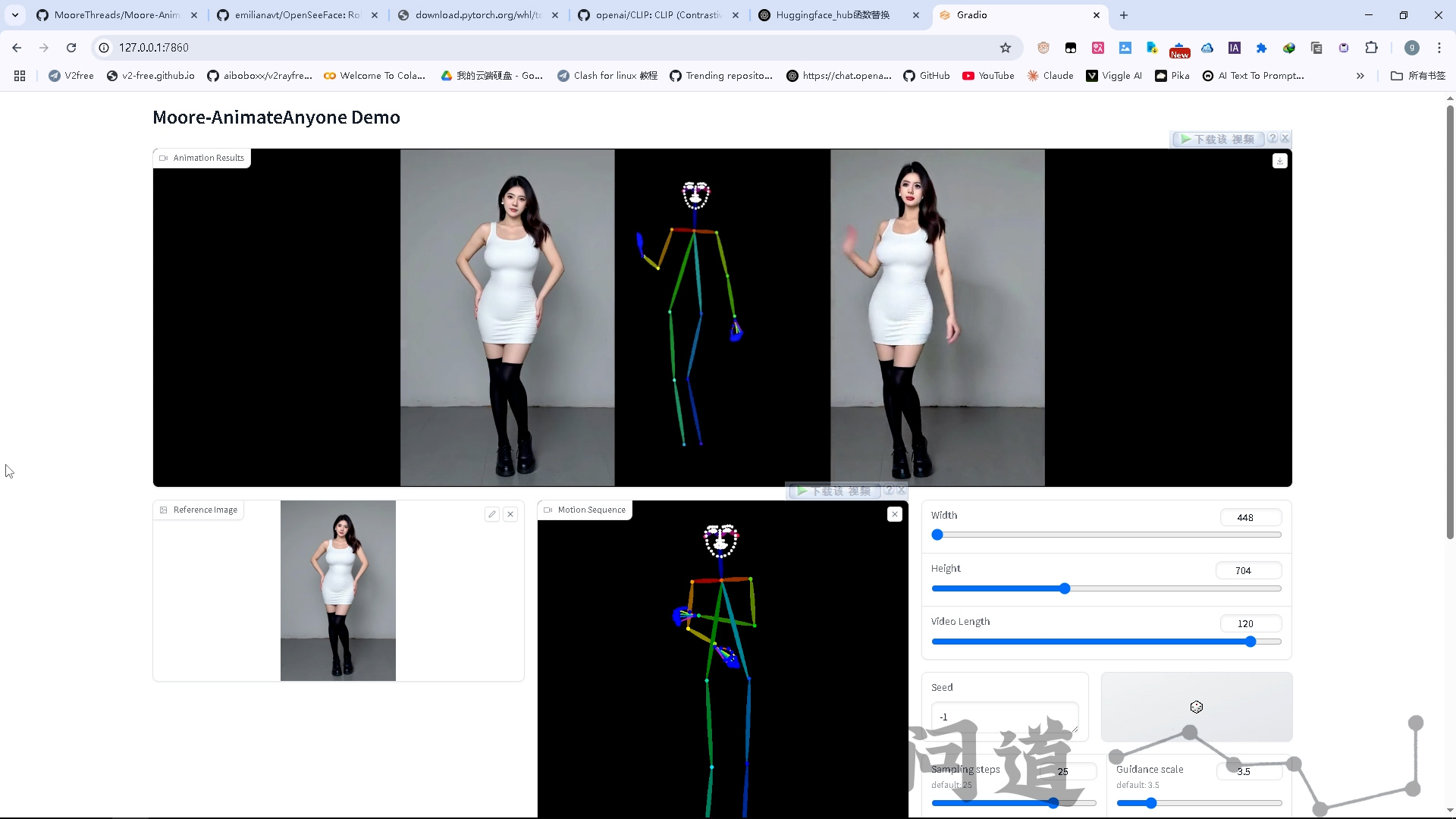
Task: Expand the hidden bookmarks chevron
Action: pos(1360,76)
